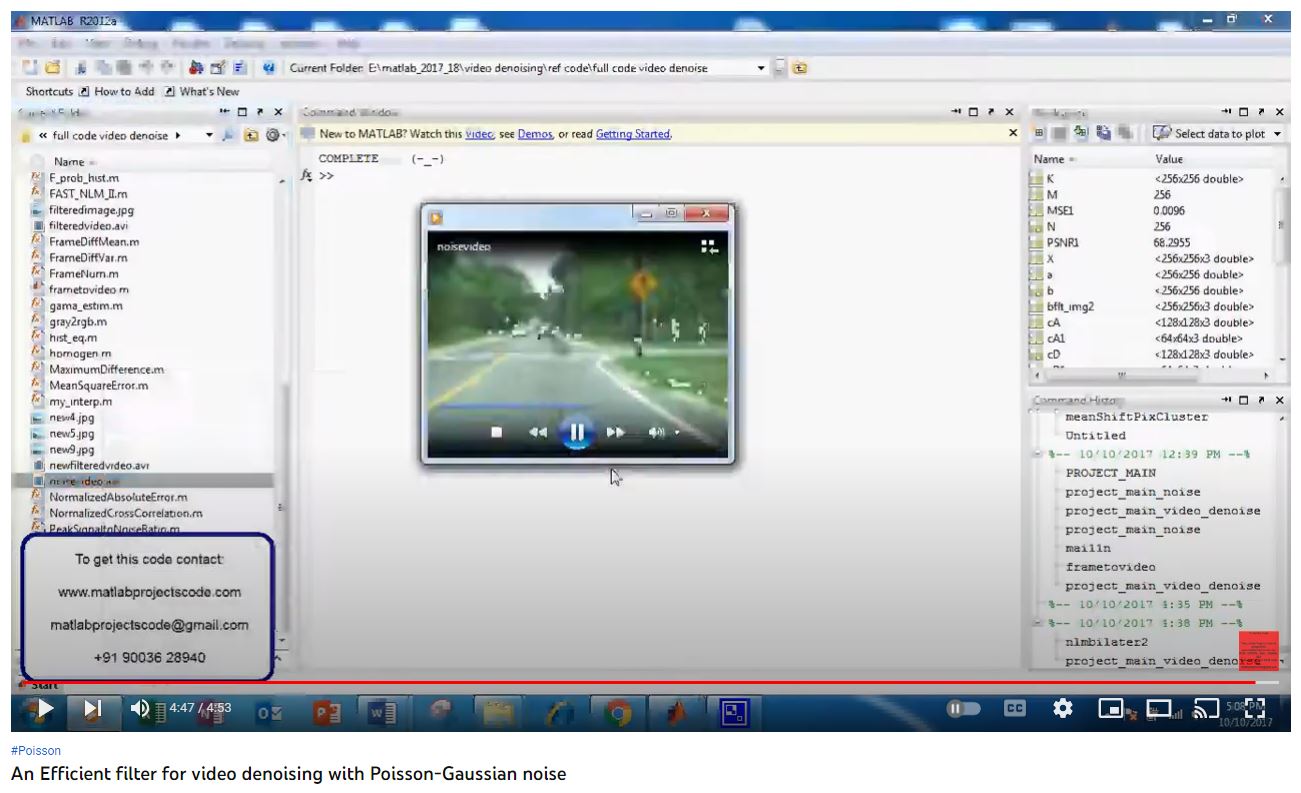The image size is (1301, 793).
Task: Select newfilteredvideo.avi file
Action: [x=99, y=466]
